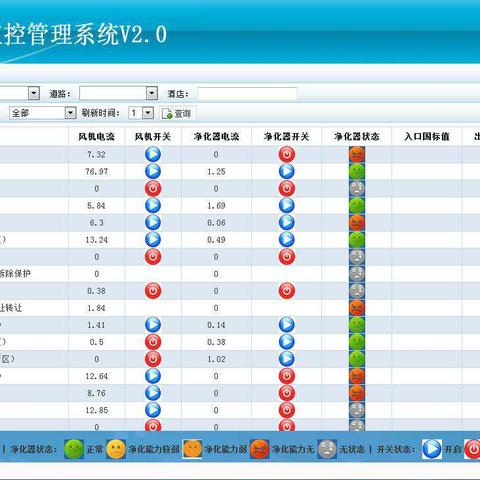Screen dimensions: 480x480
Task: Select the 1.69 purifier current cell
Action: pyautogui.click(x=216, y=206)
